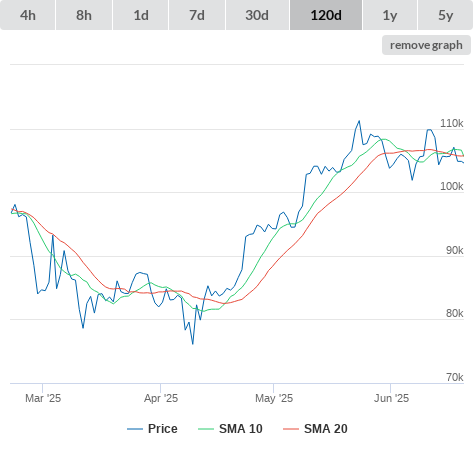Click the blue Price legend line marker
This screenshot has height=455, width=474.
click(135, 429)
